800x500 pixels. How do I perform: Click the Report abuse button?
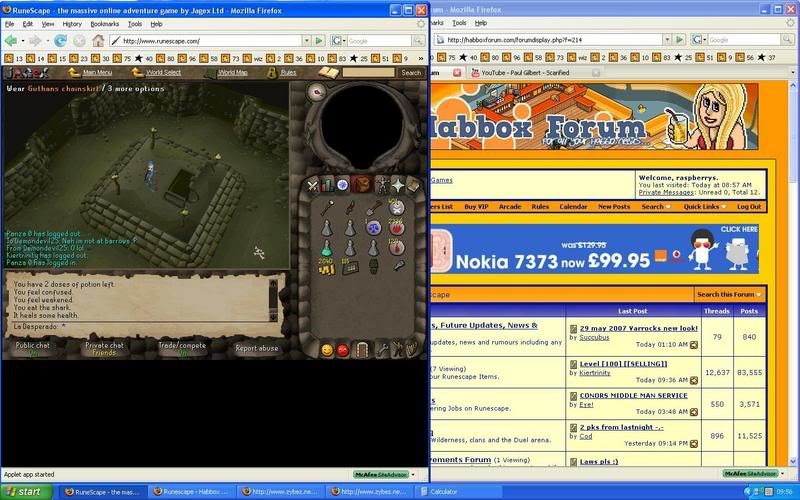tap(257, 348)
